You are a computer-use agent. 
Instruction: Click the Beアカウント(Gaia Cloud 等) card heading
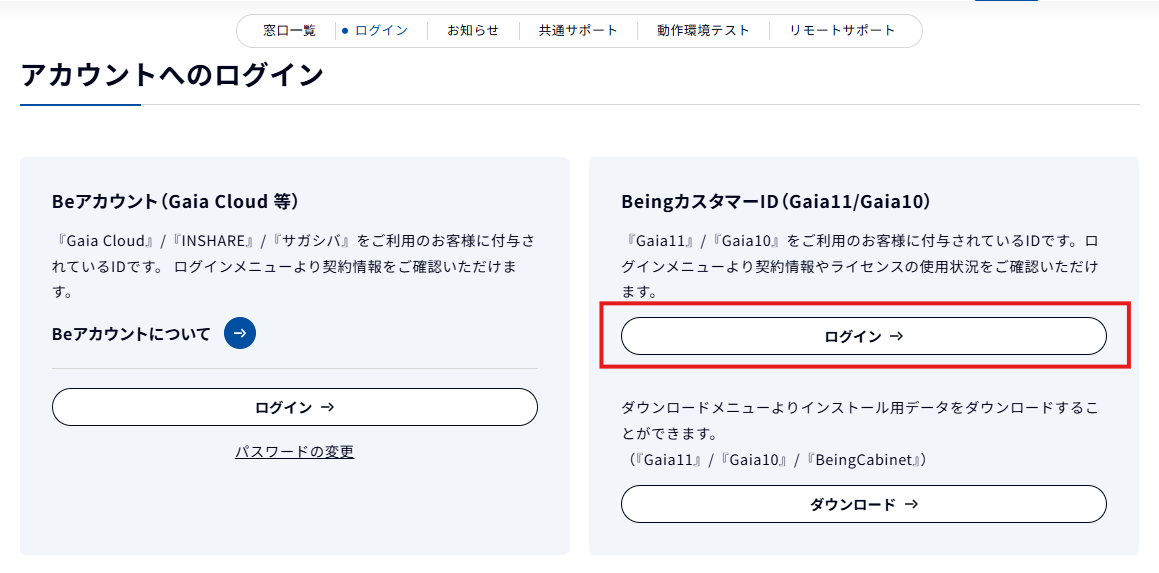pos(175,201)
